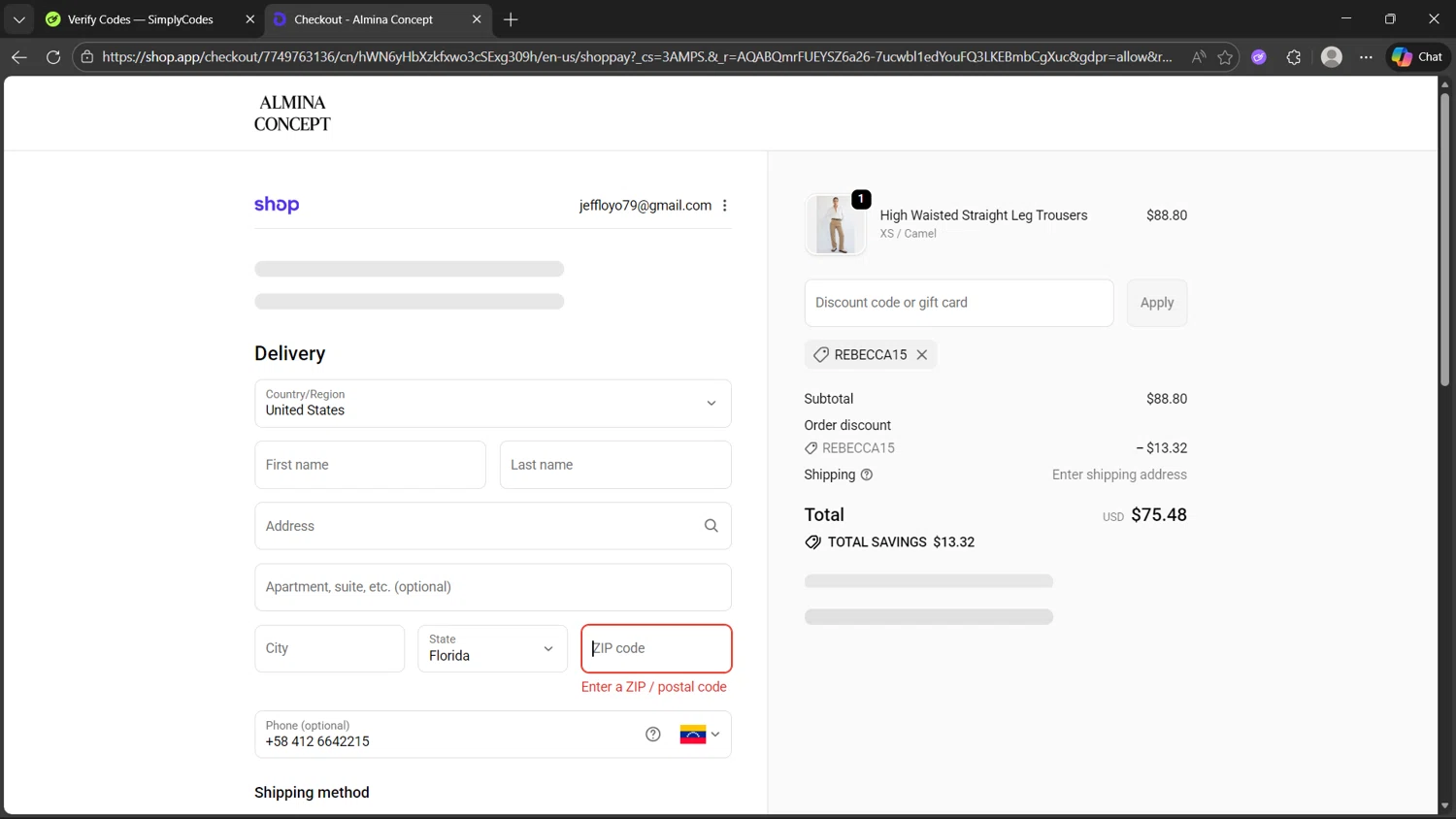Click the TOTAL SAVINGS $13.32 text

coord(901,542)
